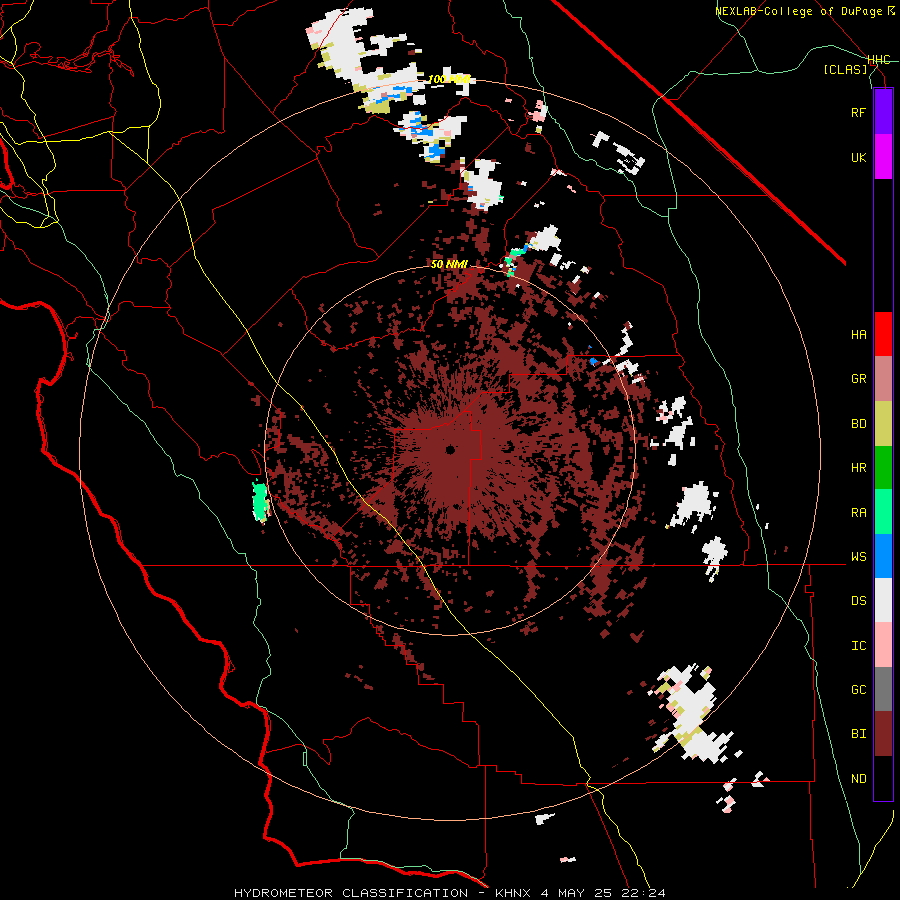900x900 pixels.
Task: Click the ND legend label
Action: click(858, 779)
